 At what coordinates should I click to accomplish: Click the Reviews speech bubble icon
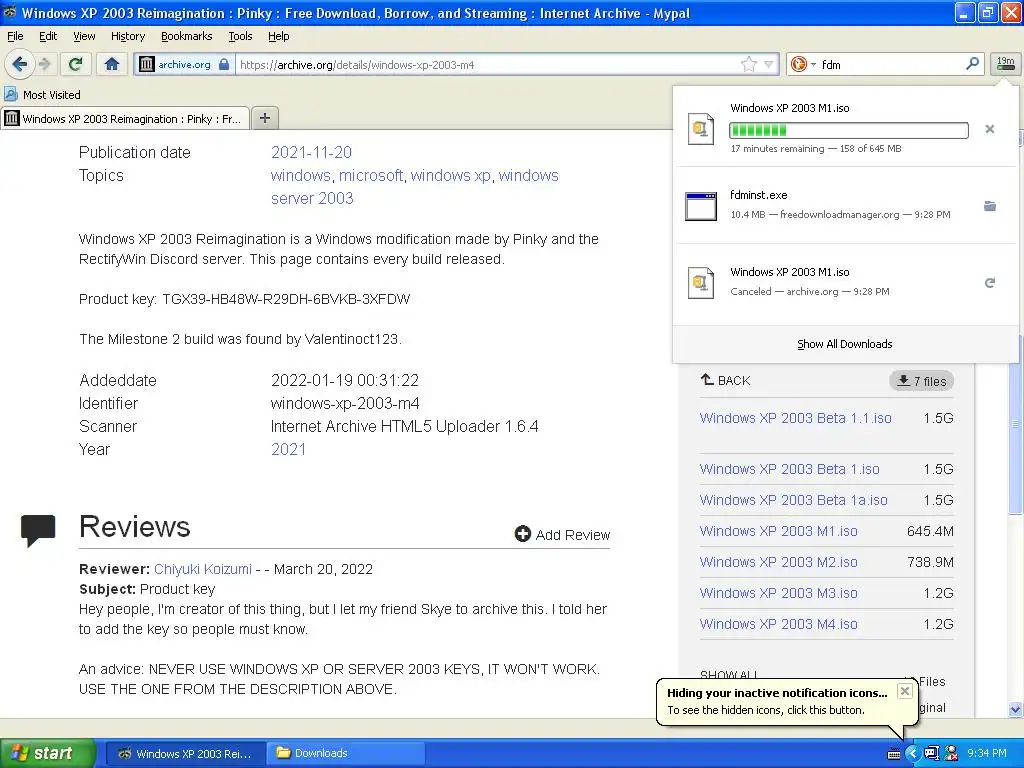tap(38, 530)
